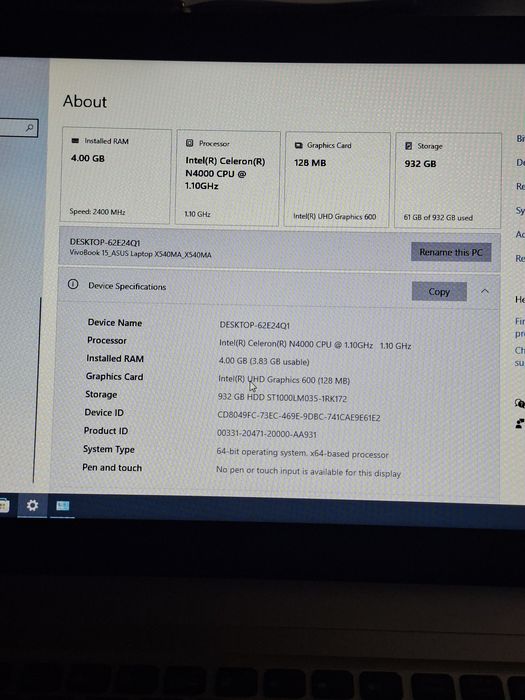Click the left sidebar scrollbar
This screenshot has width=525, height=700.
pos(37,391)
